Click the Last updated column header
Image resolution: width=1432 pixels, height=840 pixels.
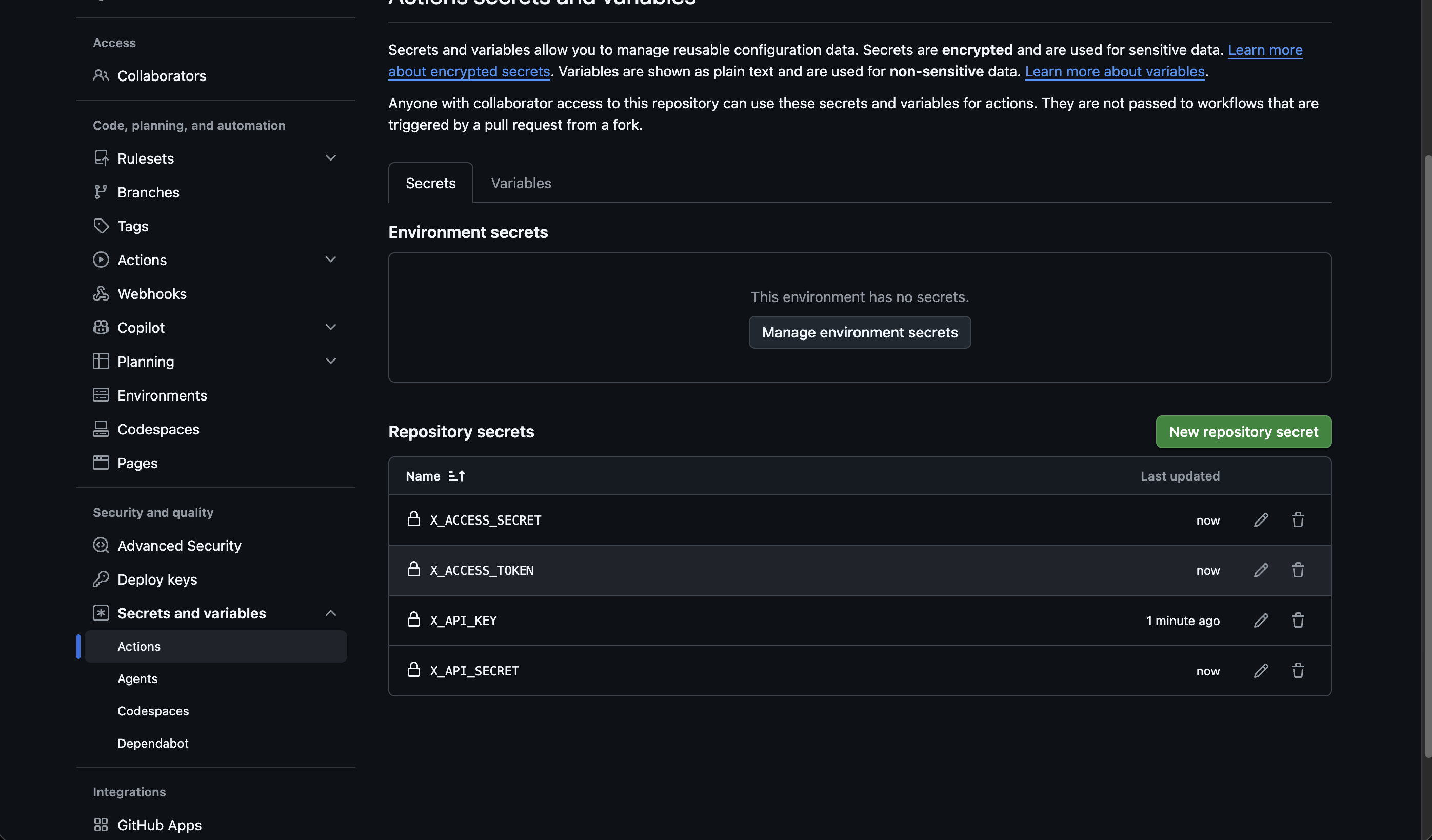coord(1180,476)
